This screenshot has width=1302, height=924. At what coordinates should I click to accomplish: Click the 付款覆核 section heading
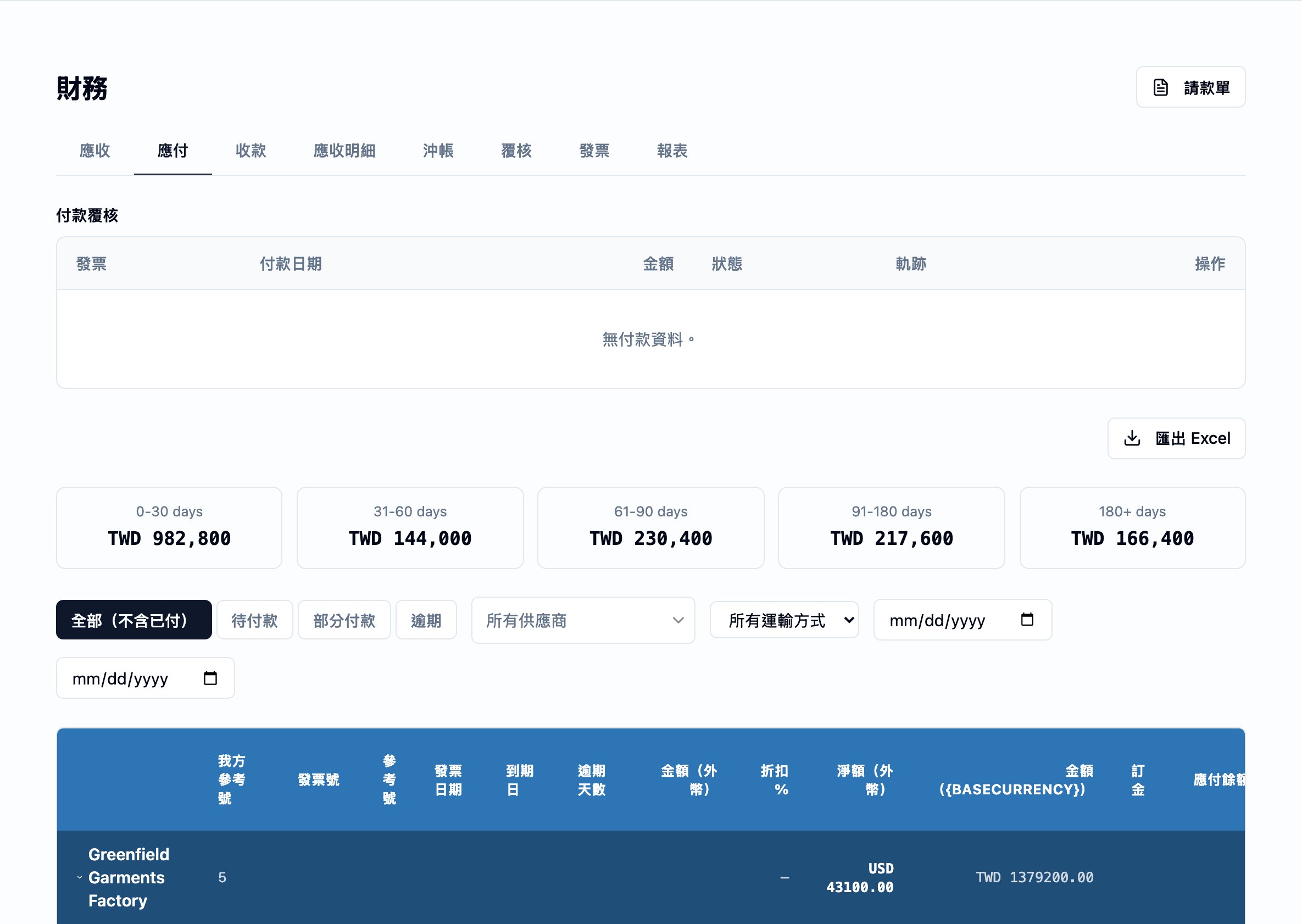pyautogui.click(x=87, y=215)
